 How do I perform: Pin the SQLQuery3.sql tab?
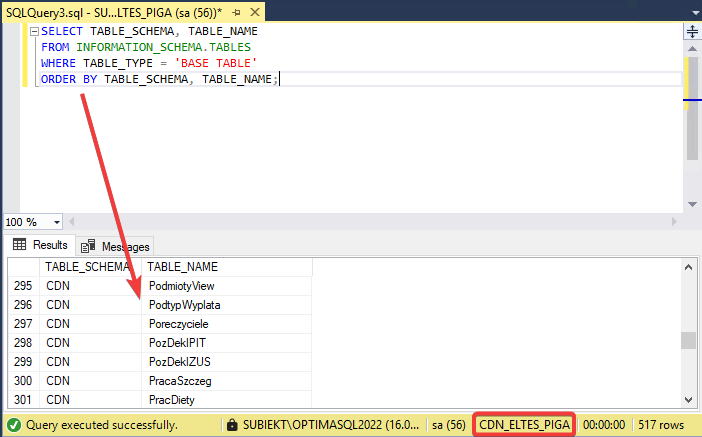click(237, 13)
